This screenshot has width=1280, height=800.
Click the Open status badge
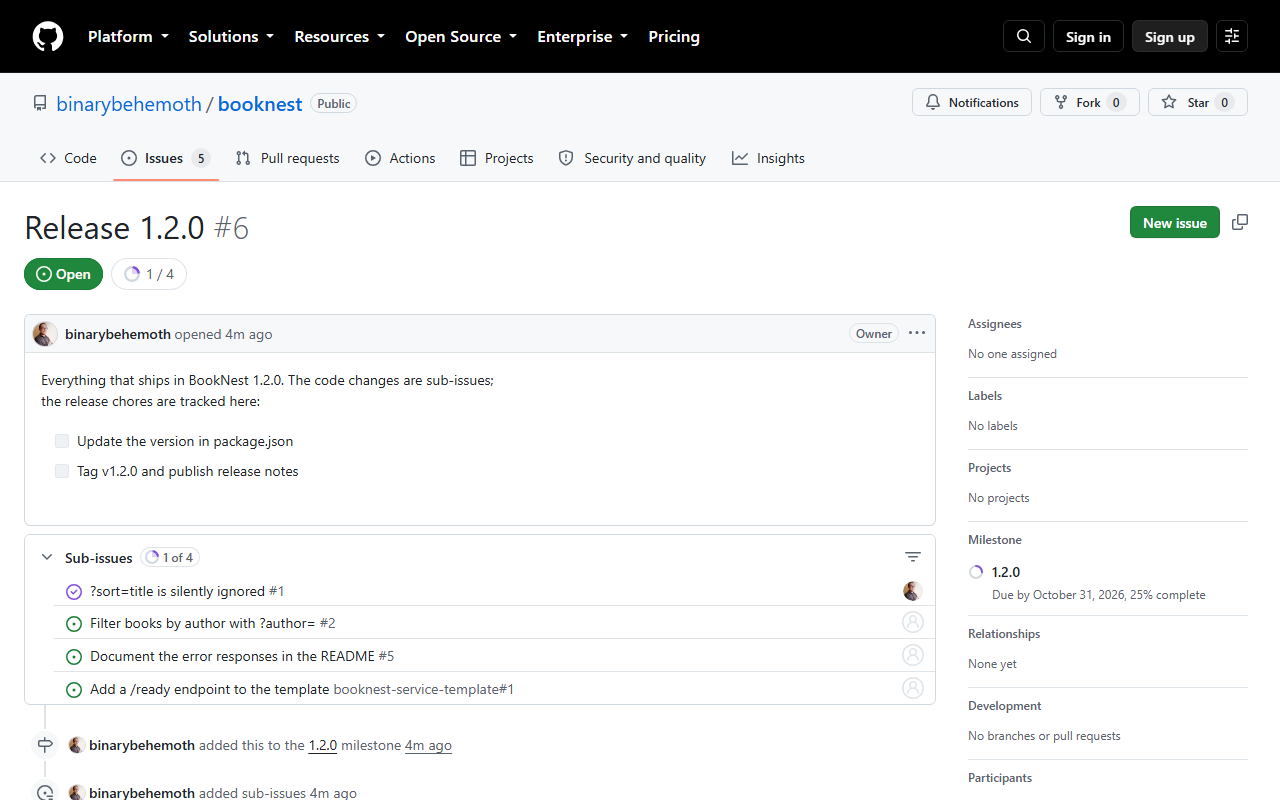63,274
